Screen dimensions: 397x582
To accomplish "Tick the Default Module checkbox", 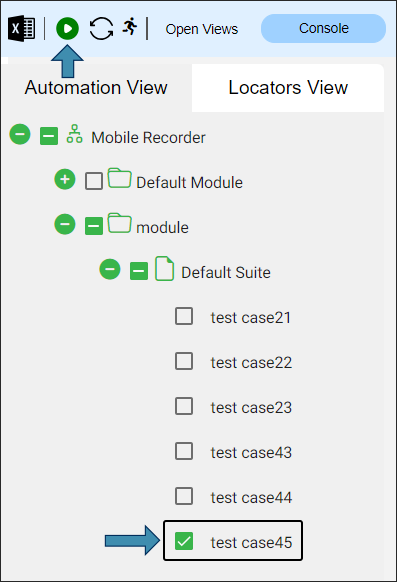I will click(94, 181).
